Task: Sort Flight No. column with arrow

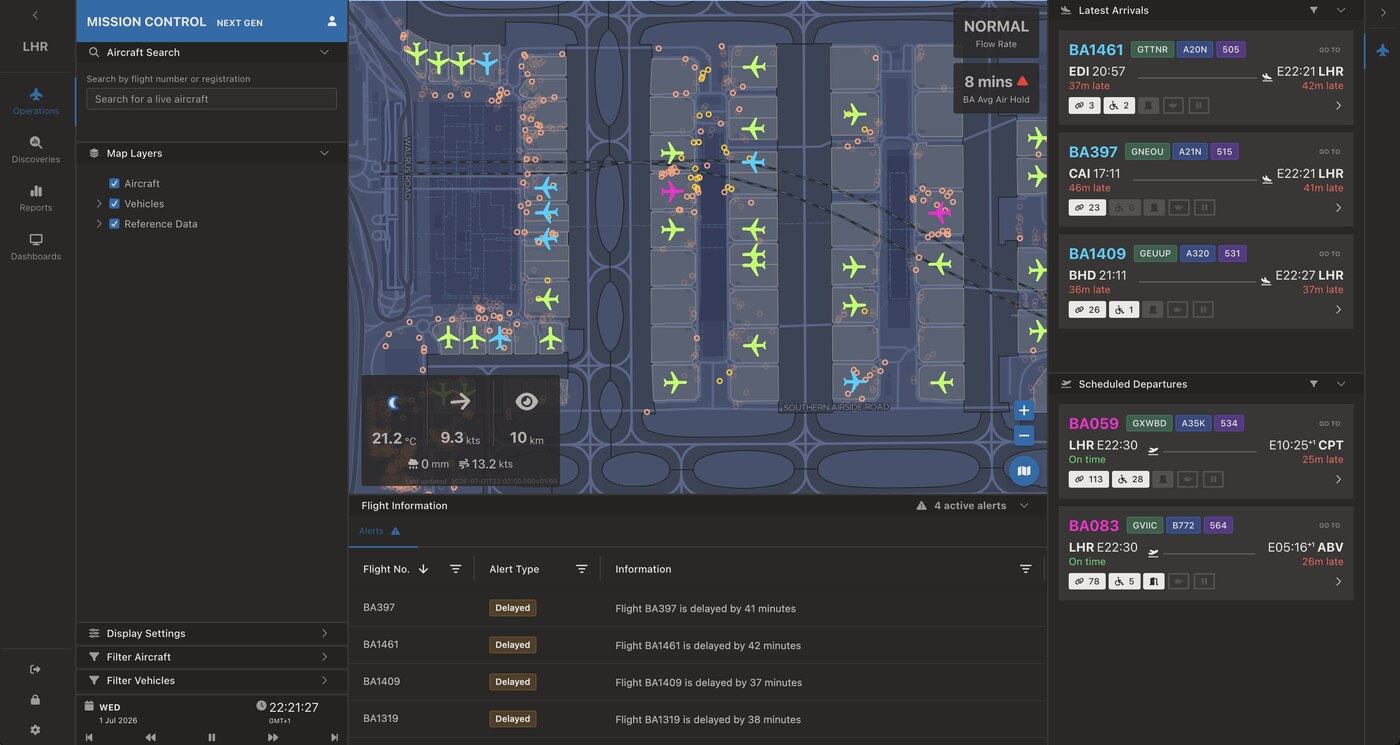Action: point(423,569)
